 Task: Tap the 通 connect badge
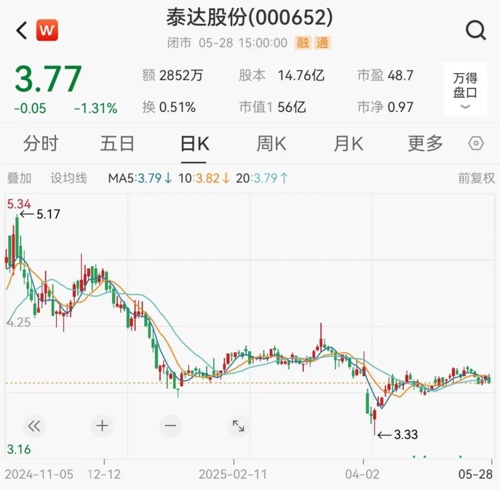(322, 43)
